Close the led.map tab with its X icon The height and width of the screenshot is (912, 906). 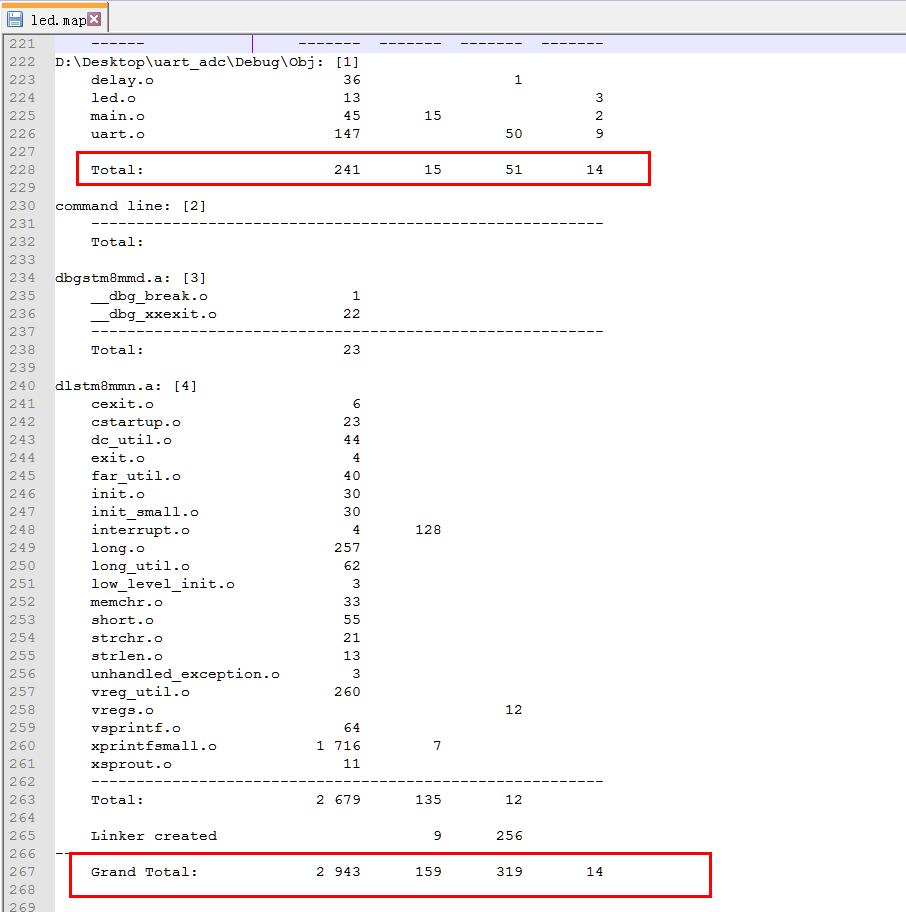pos(95,17)
